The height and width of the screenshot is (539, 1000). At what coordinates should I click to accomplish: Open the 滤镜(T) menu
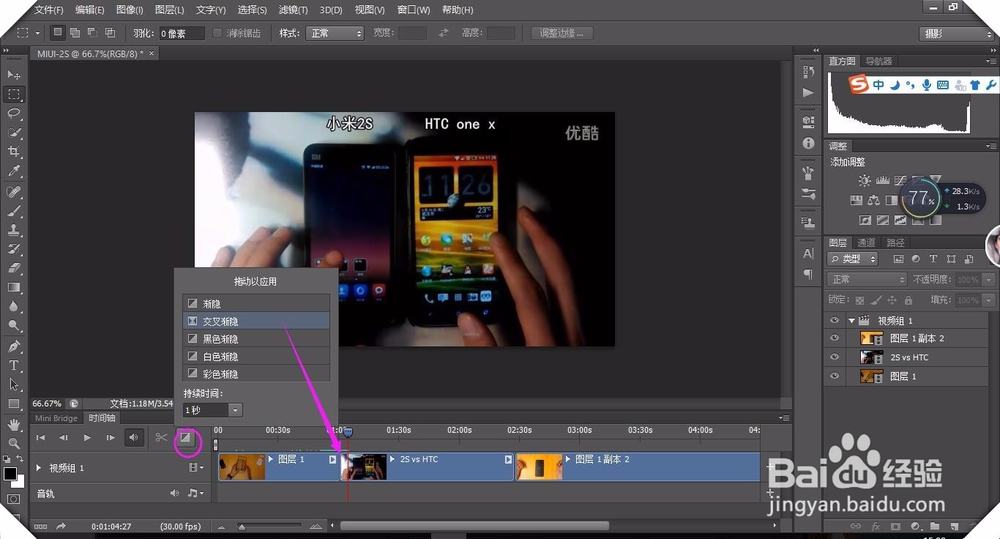click(x=293, y=10)
